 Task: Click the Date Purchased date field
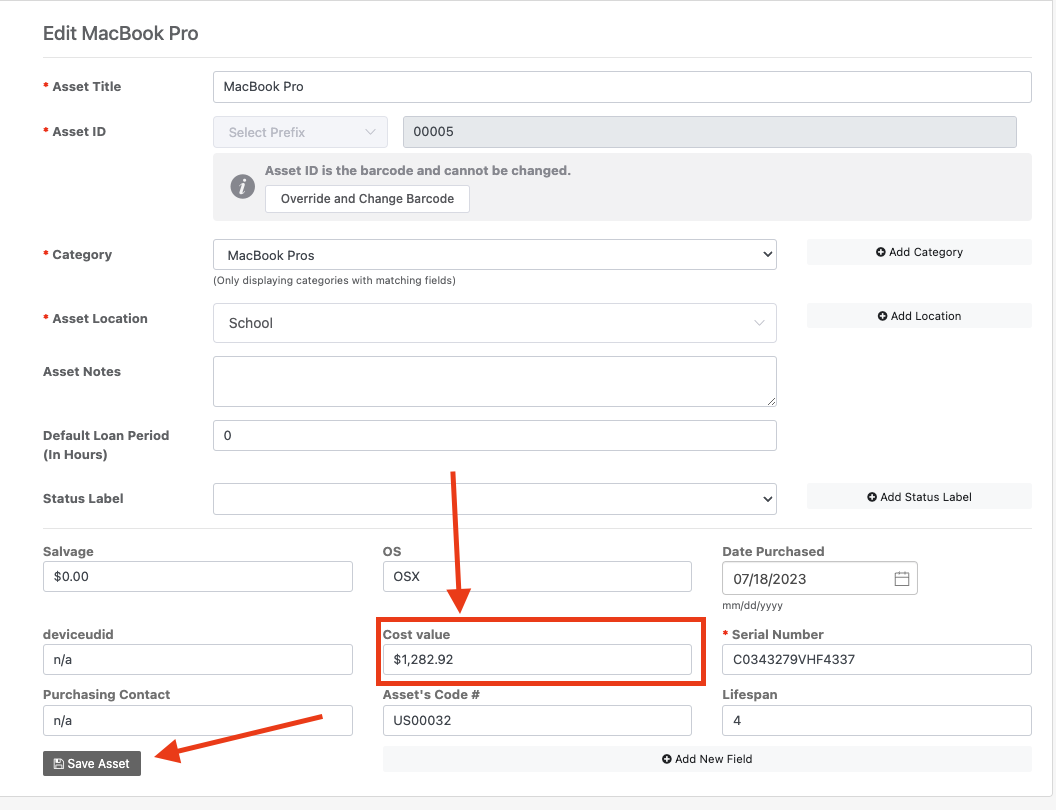point(820,578)
